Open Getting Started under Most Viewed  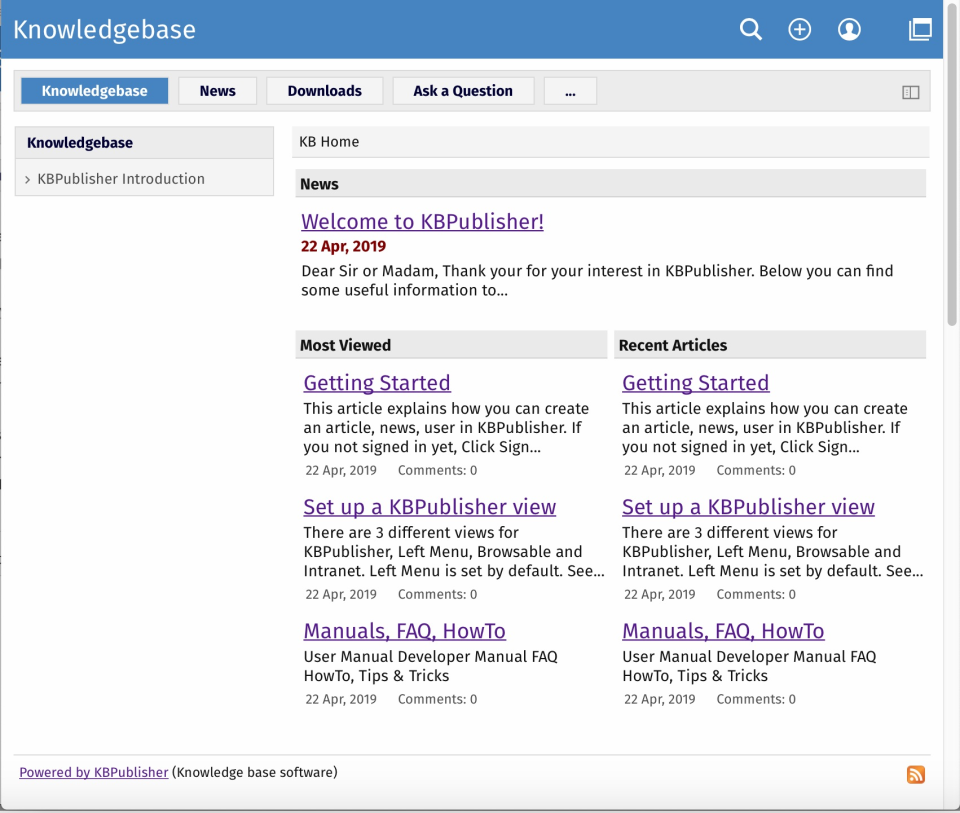(x=377, y=383)
